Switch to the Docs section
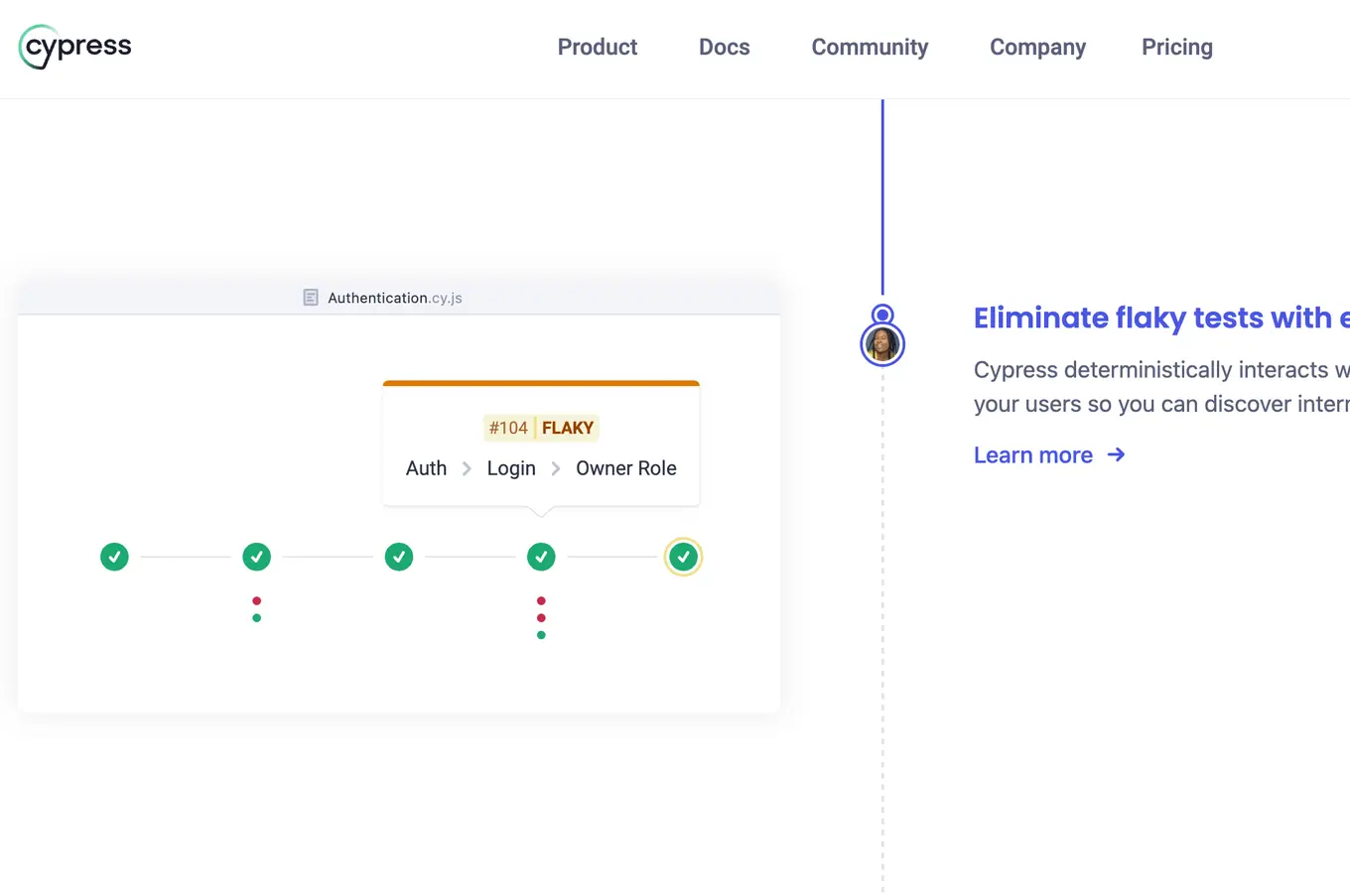The image size is (1350, 896). (x=724, y=47)
